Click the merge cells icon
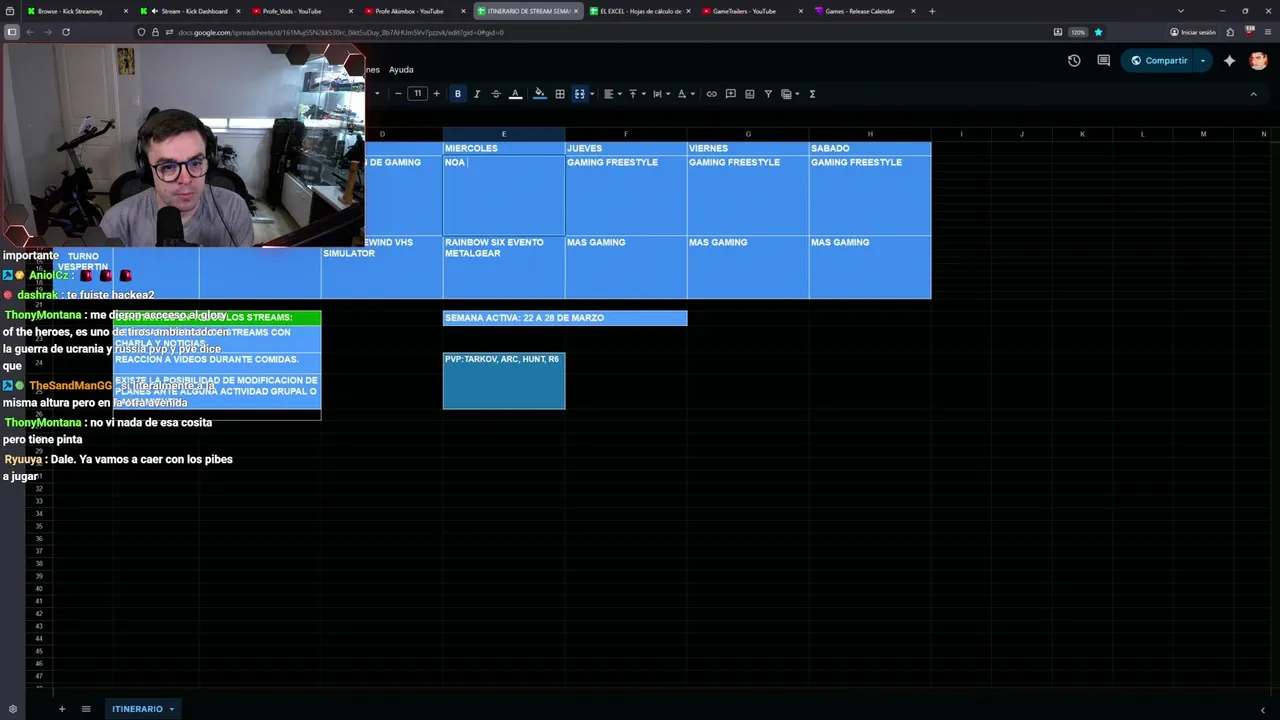 point(579,94)
